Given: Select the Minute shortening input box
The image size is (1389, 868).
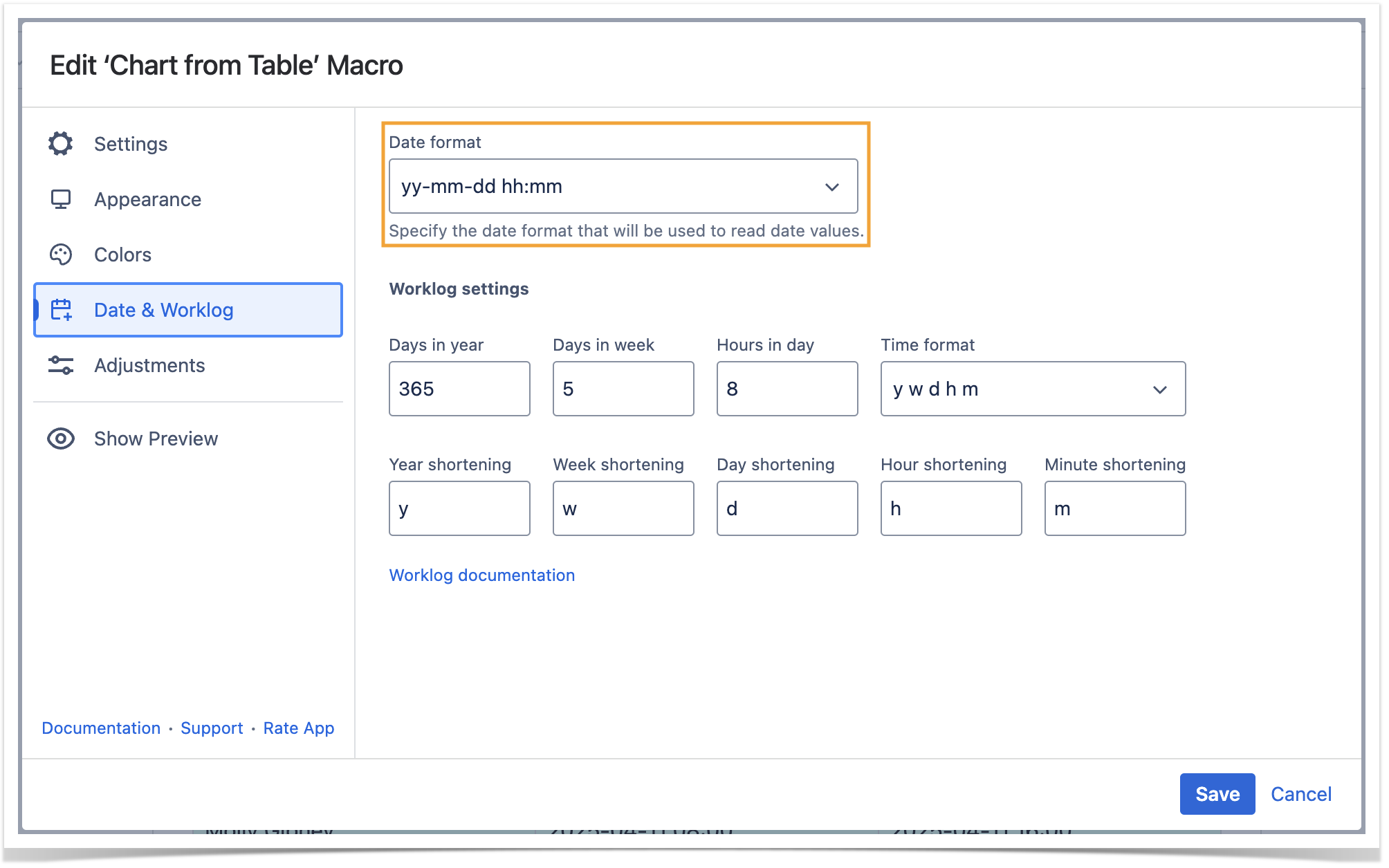Looking at the screenshot, I should (1114, 508).
